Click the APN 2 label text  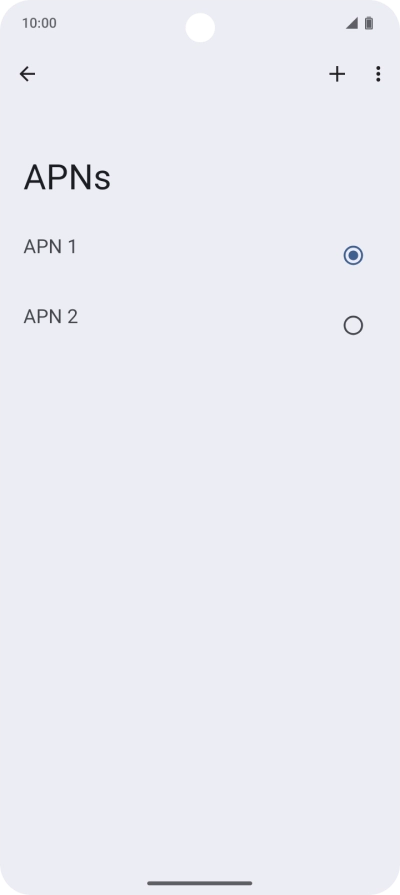tap(50, 317)
